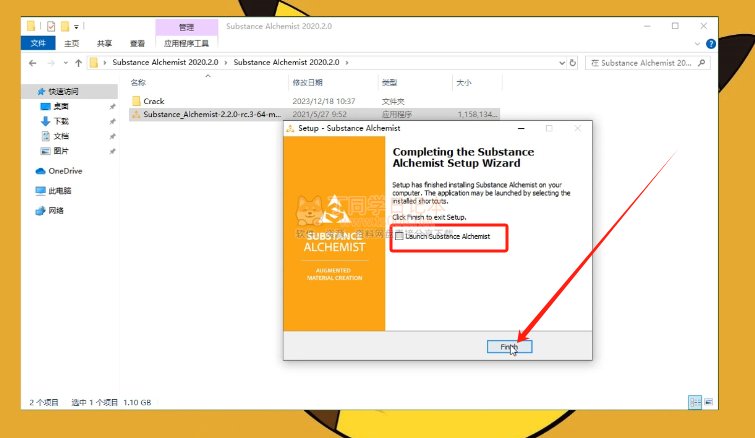This screenshot has width=755, height=438.
Task: Go forward in Explorer navigation
Action: pos(51,63)
